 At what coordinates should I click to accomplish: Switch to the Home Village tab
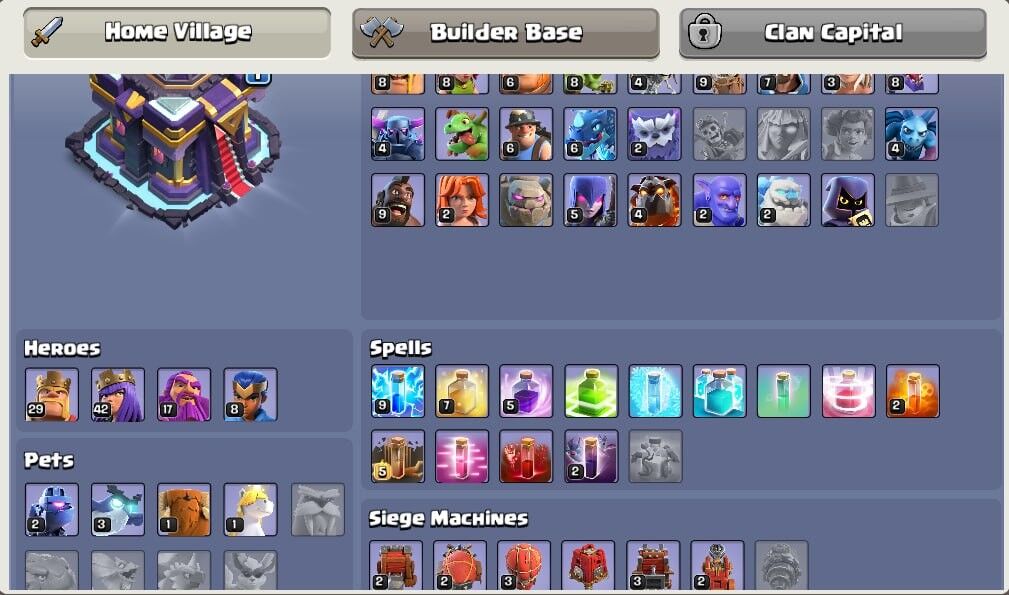point(177,32)
